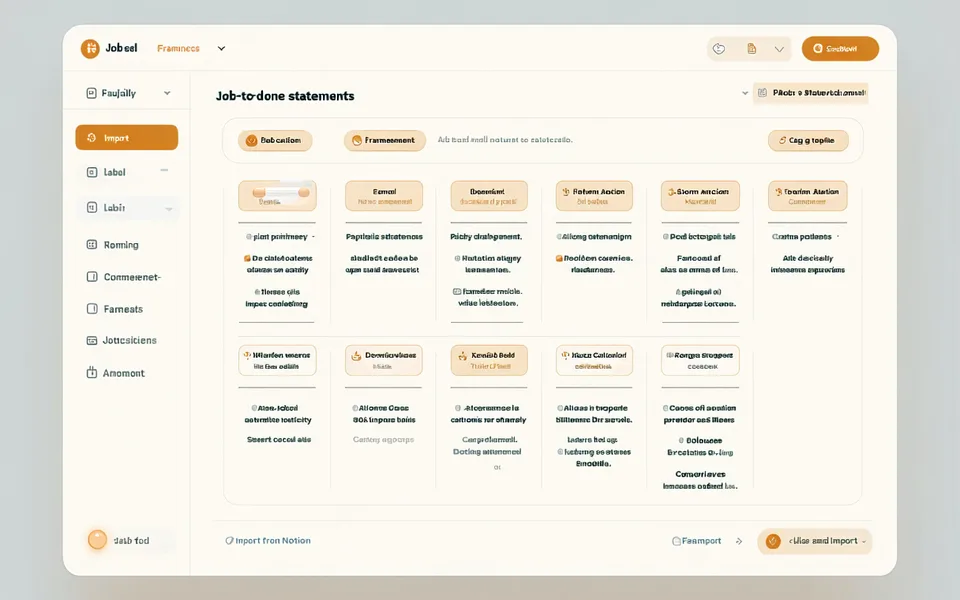
Task: Click the avatar beside datb fod
Action: [x=97, y=539]
